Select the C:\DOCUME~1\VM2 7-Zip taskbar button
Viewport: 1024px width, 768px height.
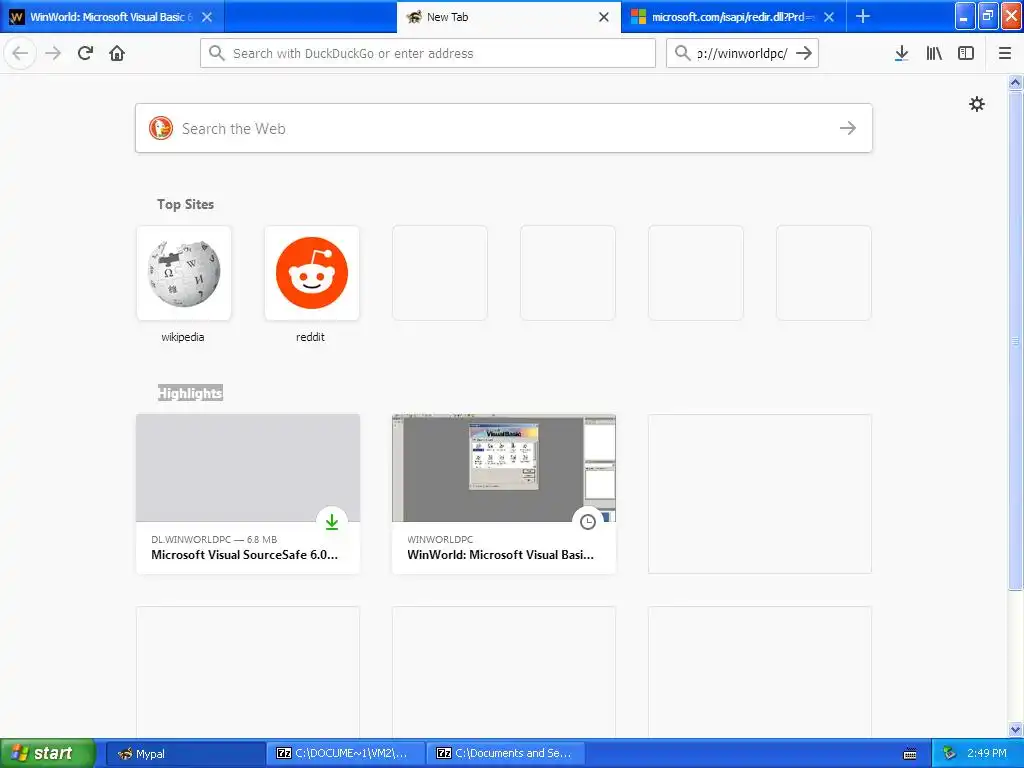click(x=345, y=753)
